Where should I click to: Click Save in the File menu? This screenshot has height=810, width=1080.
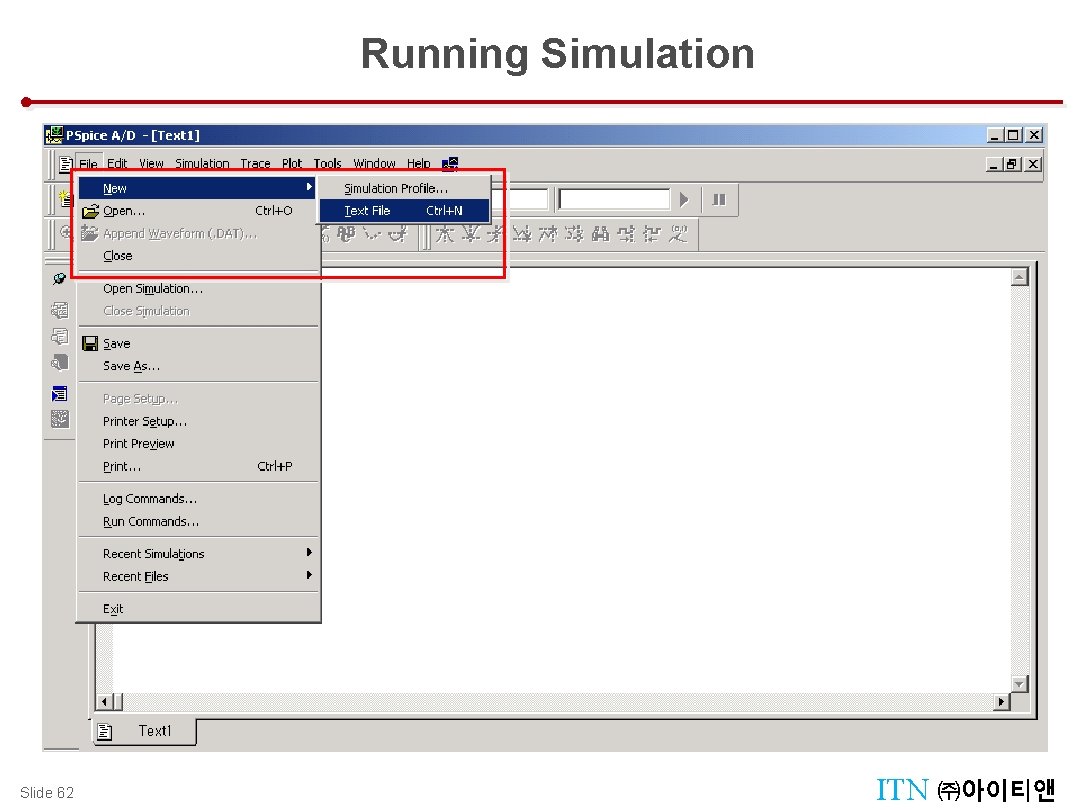click(197, 343)
